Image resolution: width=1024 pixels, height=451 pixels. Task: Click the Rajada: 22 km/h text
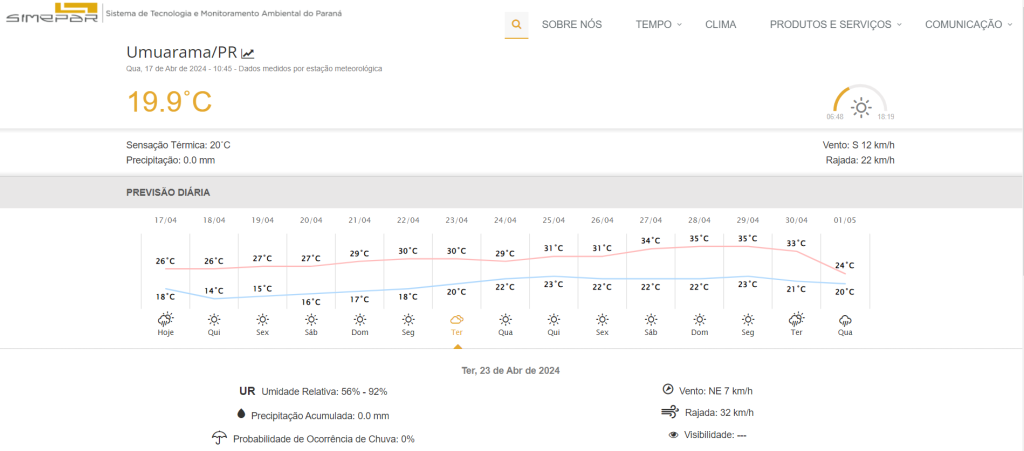click(x=860, y=160)
